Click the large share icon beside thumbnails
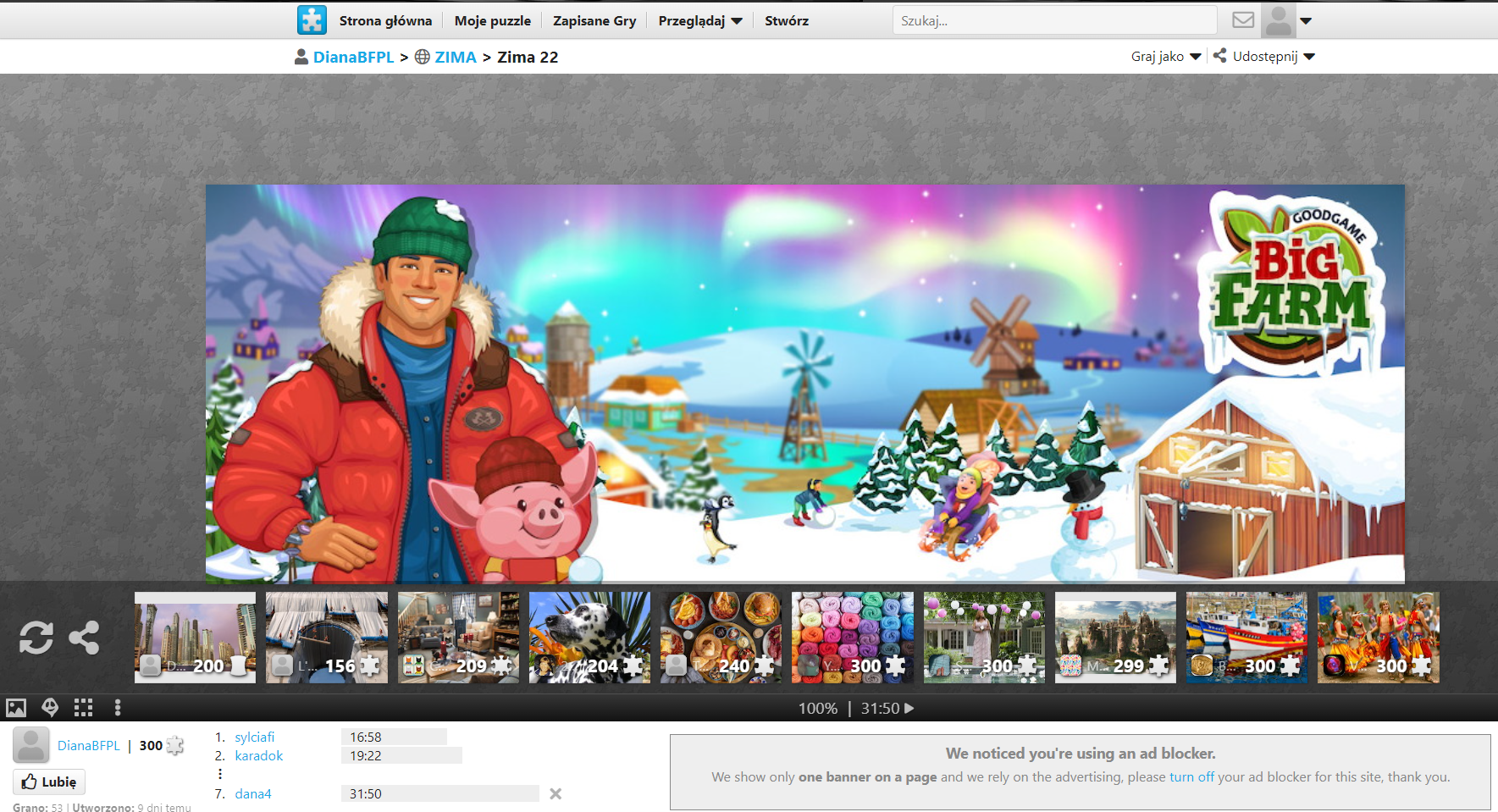Image resolution: width=1498 pixels, height=812 pixels. pyautogui.click(x=84, y=638)
